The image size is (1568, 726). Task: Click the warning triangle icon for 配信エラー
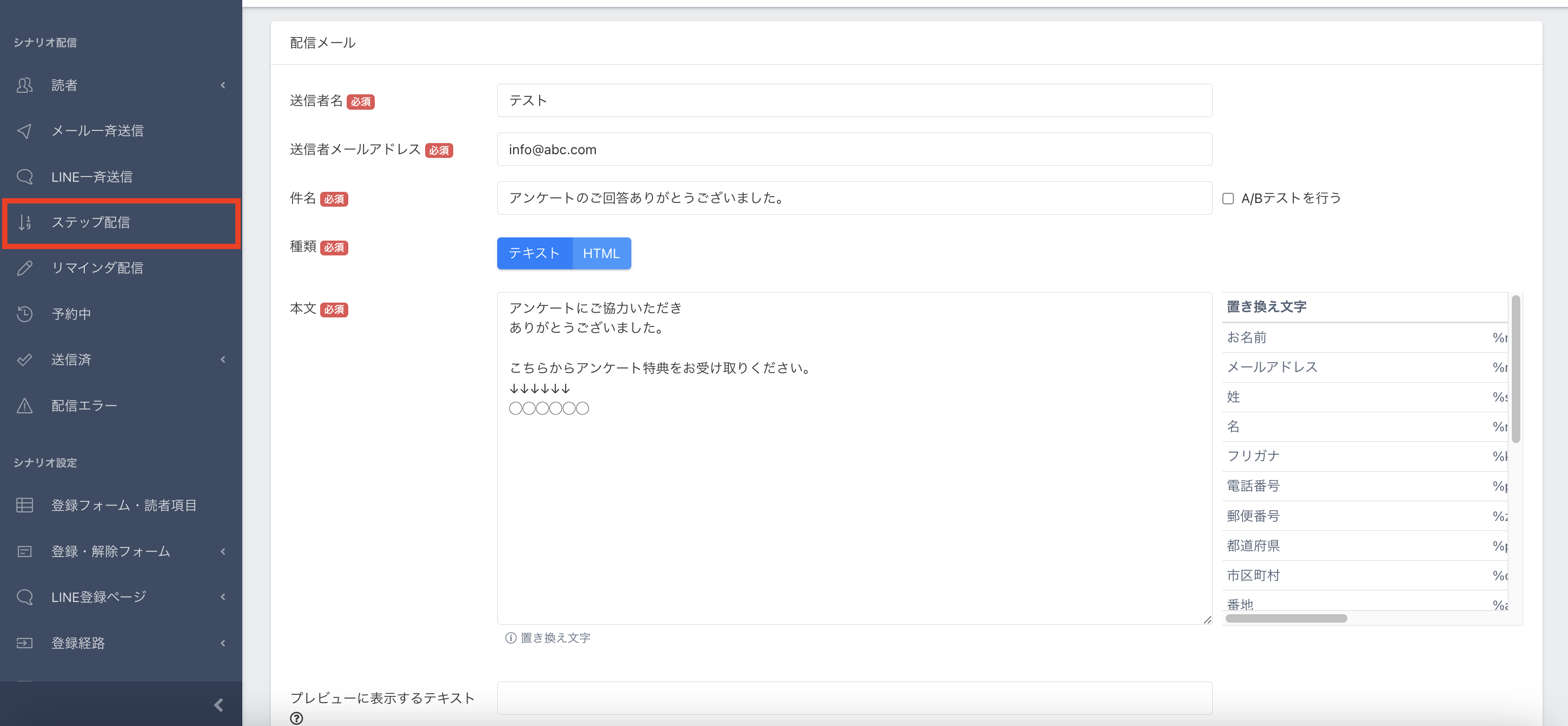[24, 405]
